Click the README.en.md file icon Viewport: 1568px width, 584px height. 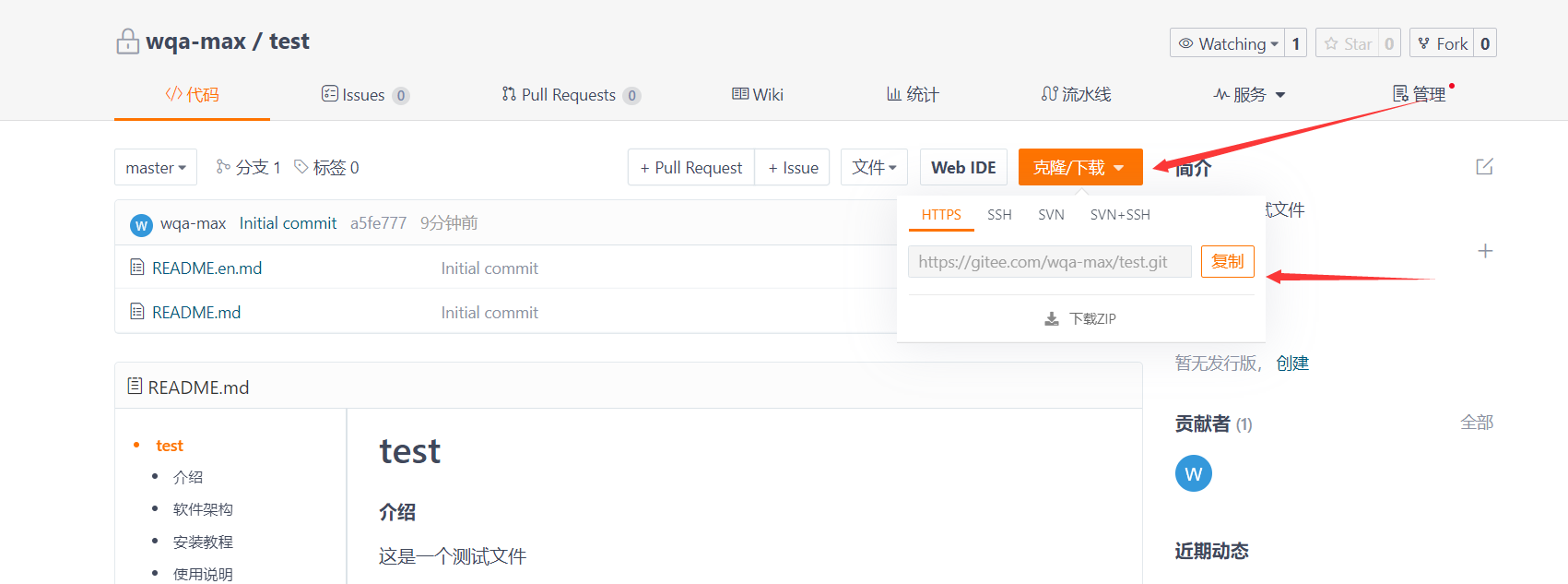[x=137, y=268]
